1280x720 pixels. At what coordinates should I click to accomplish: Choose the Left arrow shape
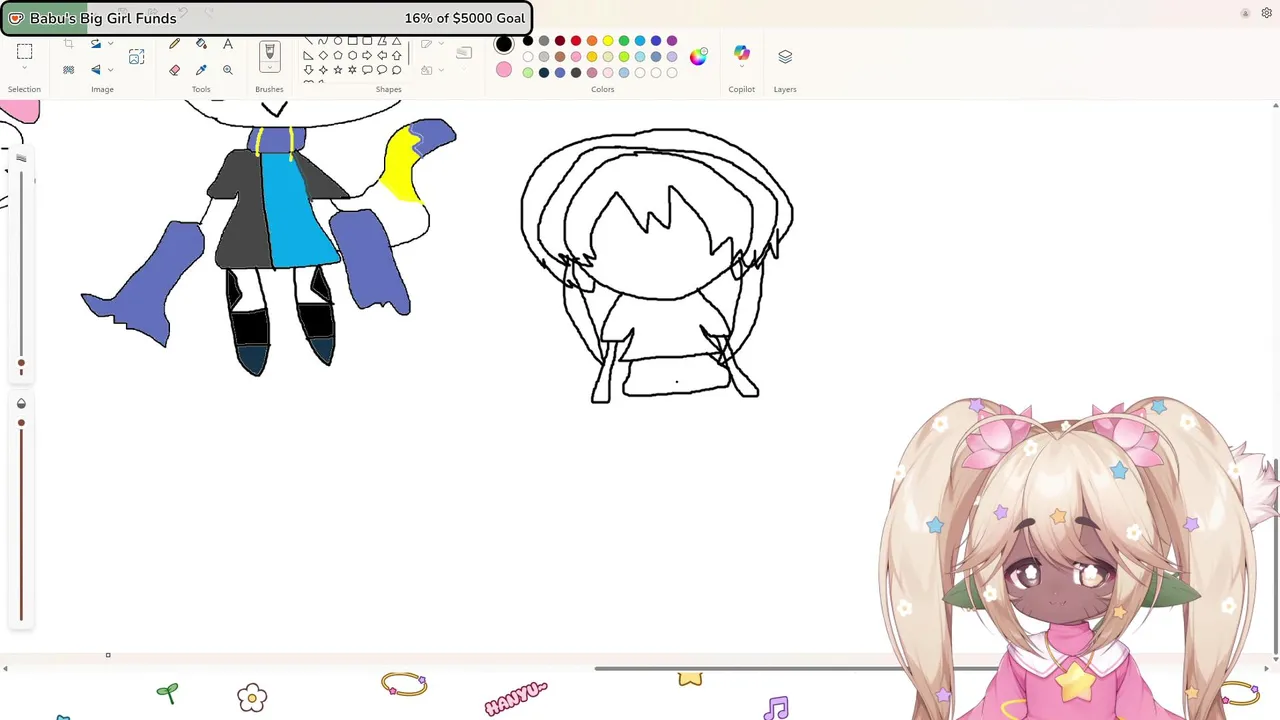coord(382,56)
